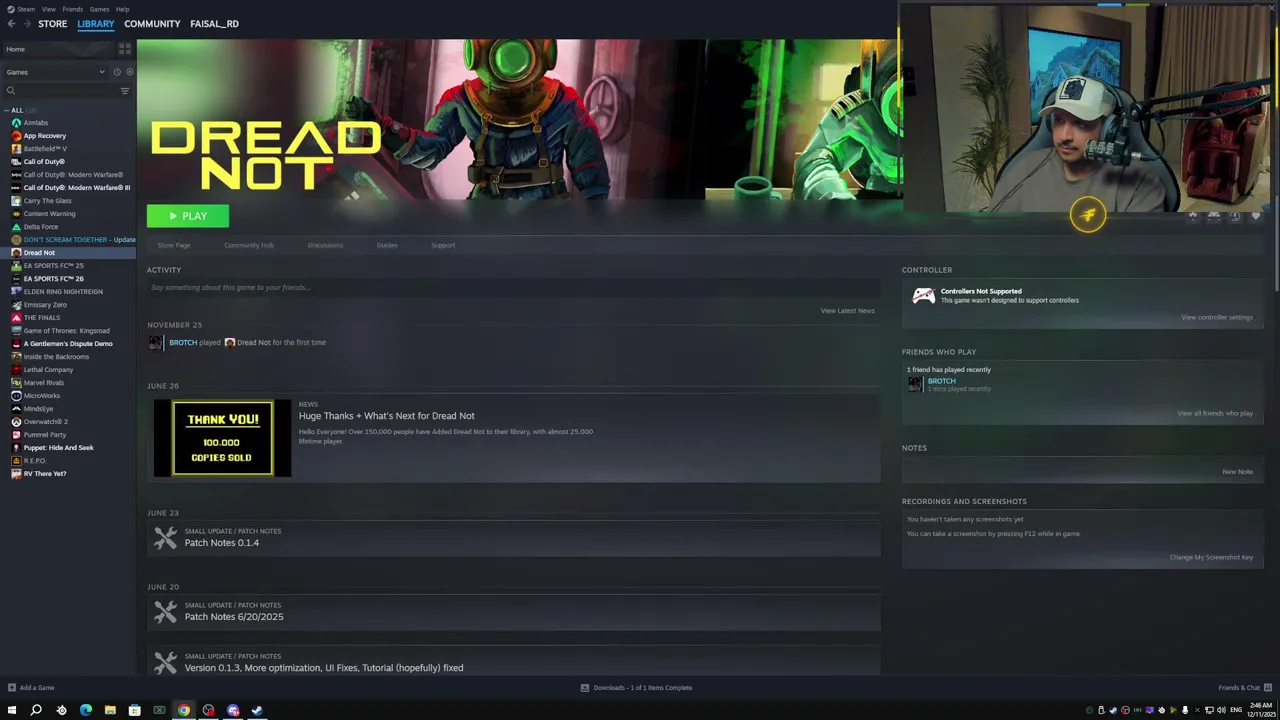Open Discussions link
This screenshot has width=1280, height=720.
coord(325,245)
